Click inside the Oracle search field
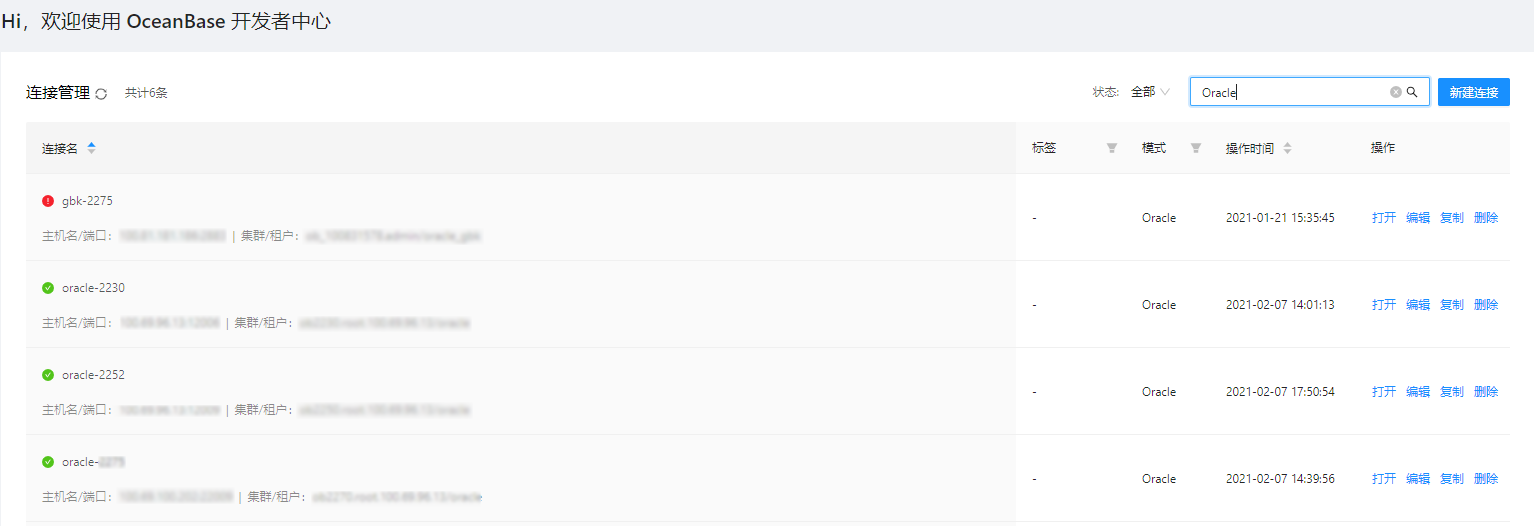The image size is (1534, 526). click(1290, 92)
